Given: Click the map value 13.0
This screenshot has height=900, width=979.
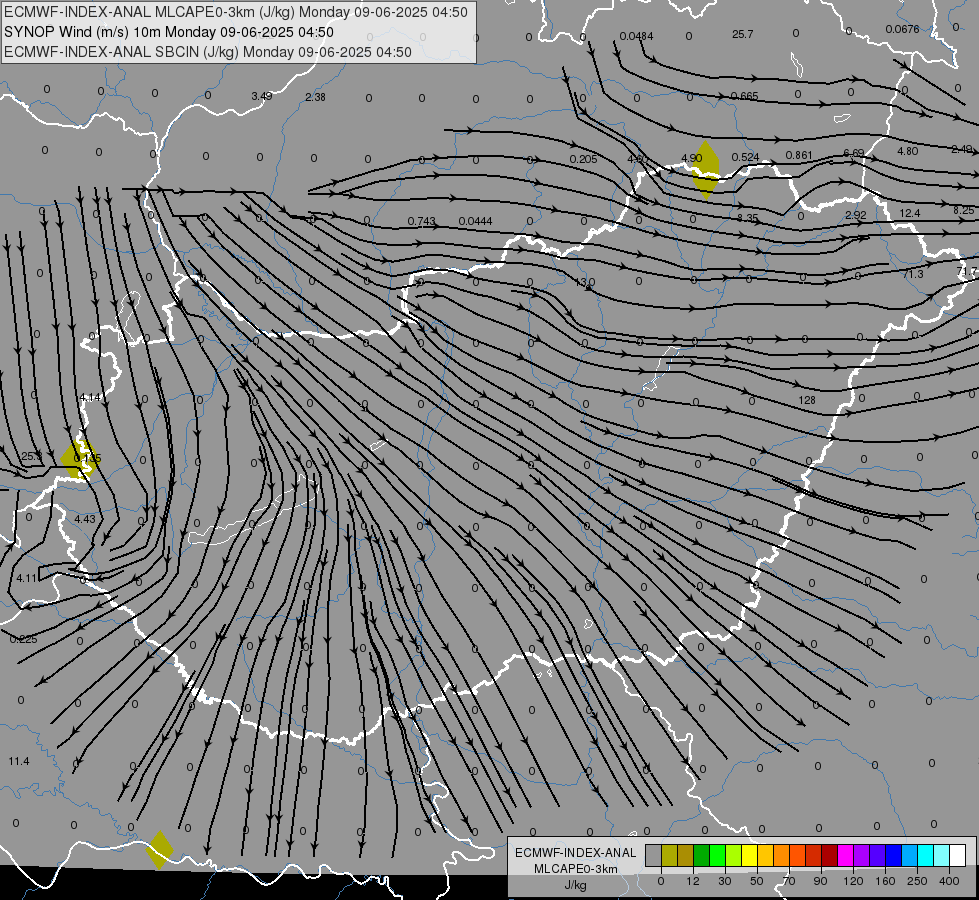Looking at the screenshot, I should pyautogui.click(x=585, y=282).
